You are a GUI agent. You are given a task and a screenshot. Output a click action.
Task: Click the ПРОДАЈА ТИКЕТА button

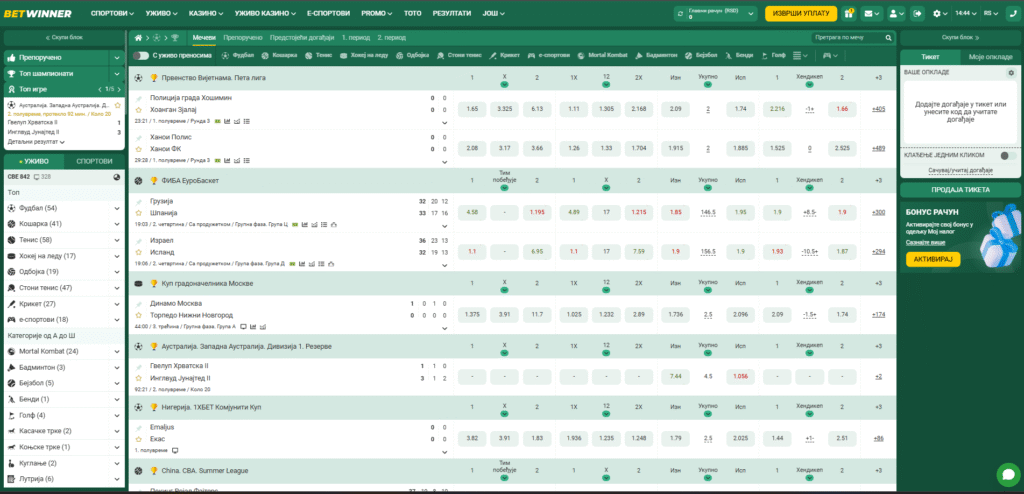[960, 190]
